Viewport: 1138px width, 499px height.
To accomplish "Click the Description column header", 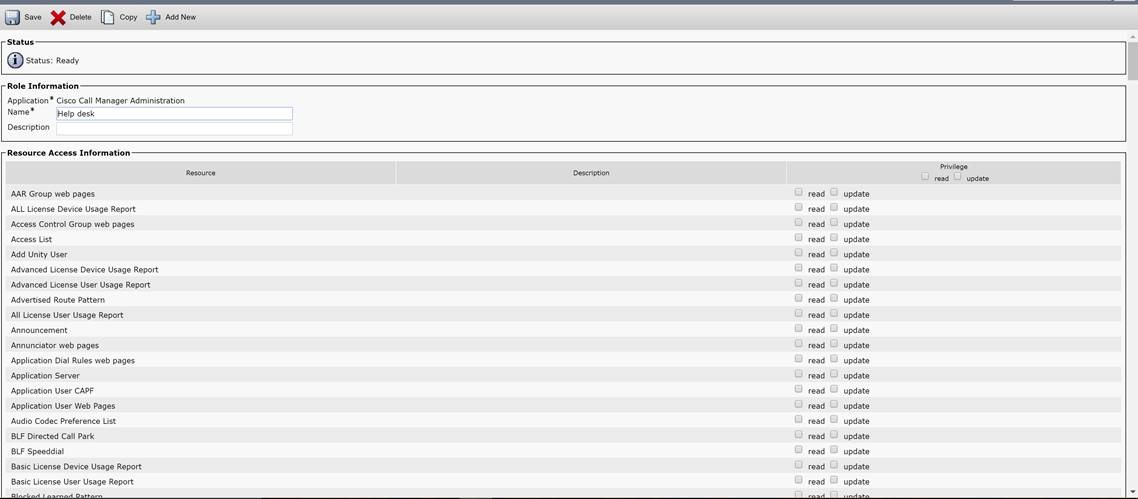I will click(591, 173).
